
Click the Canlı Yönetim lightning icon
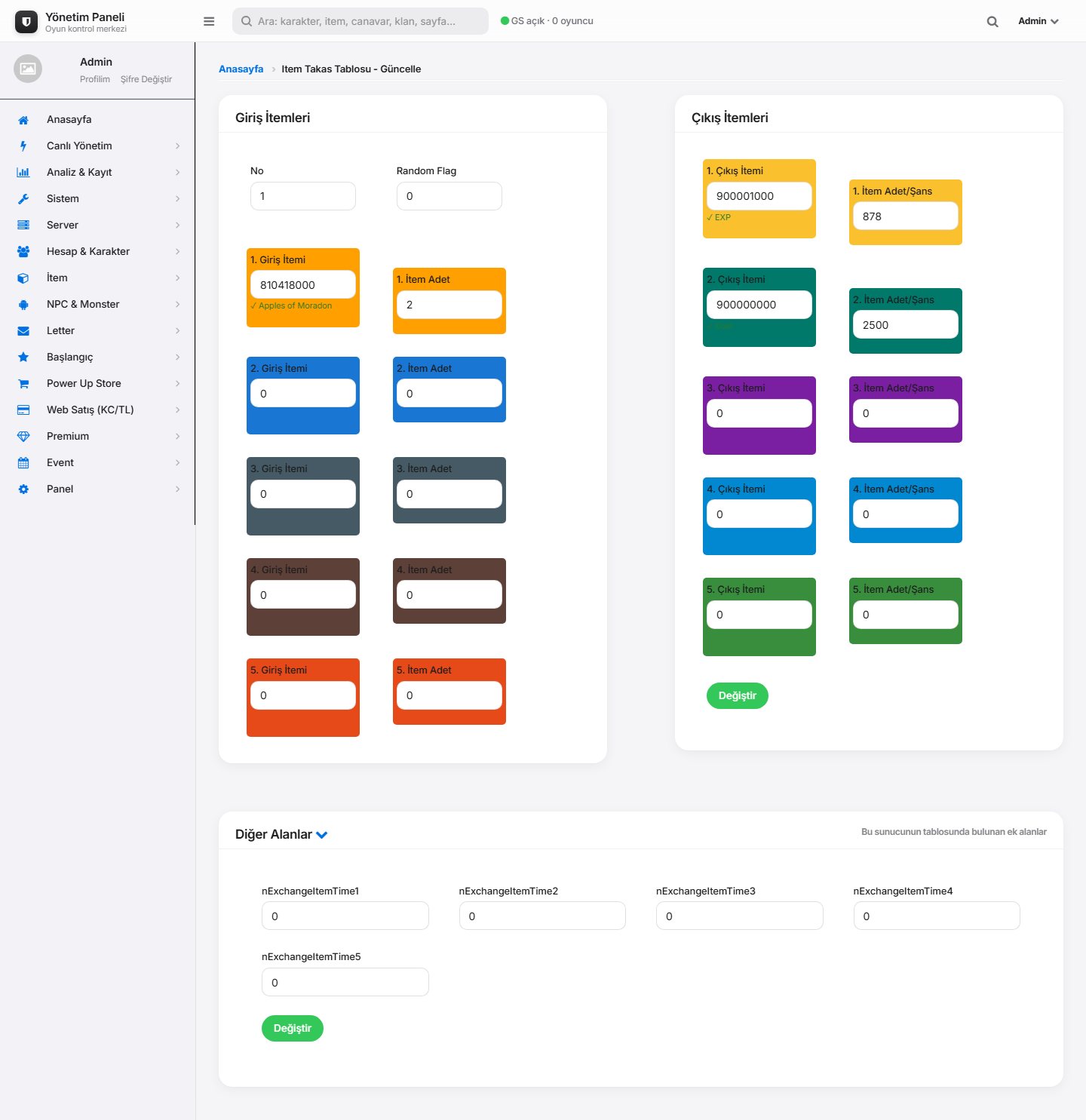coord(23,146)
